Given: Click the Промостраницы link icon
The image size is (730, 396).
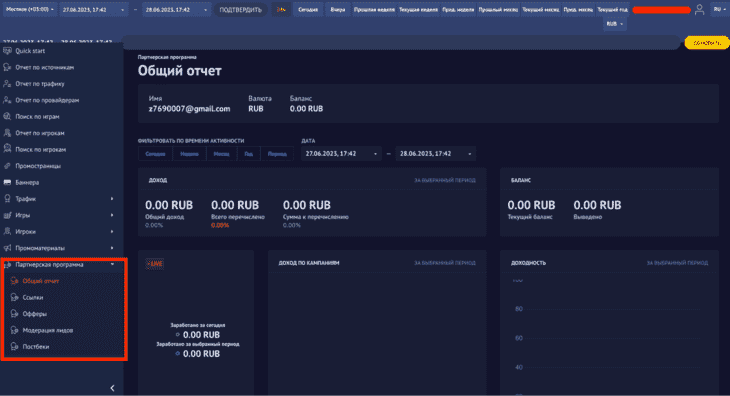Looking at the screenshot, I should click(x=7, y=166).
